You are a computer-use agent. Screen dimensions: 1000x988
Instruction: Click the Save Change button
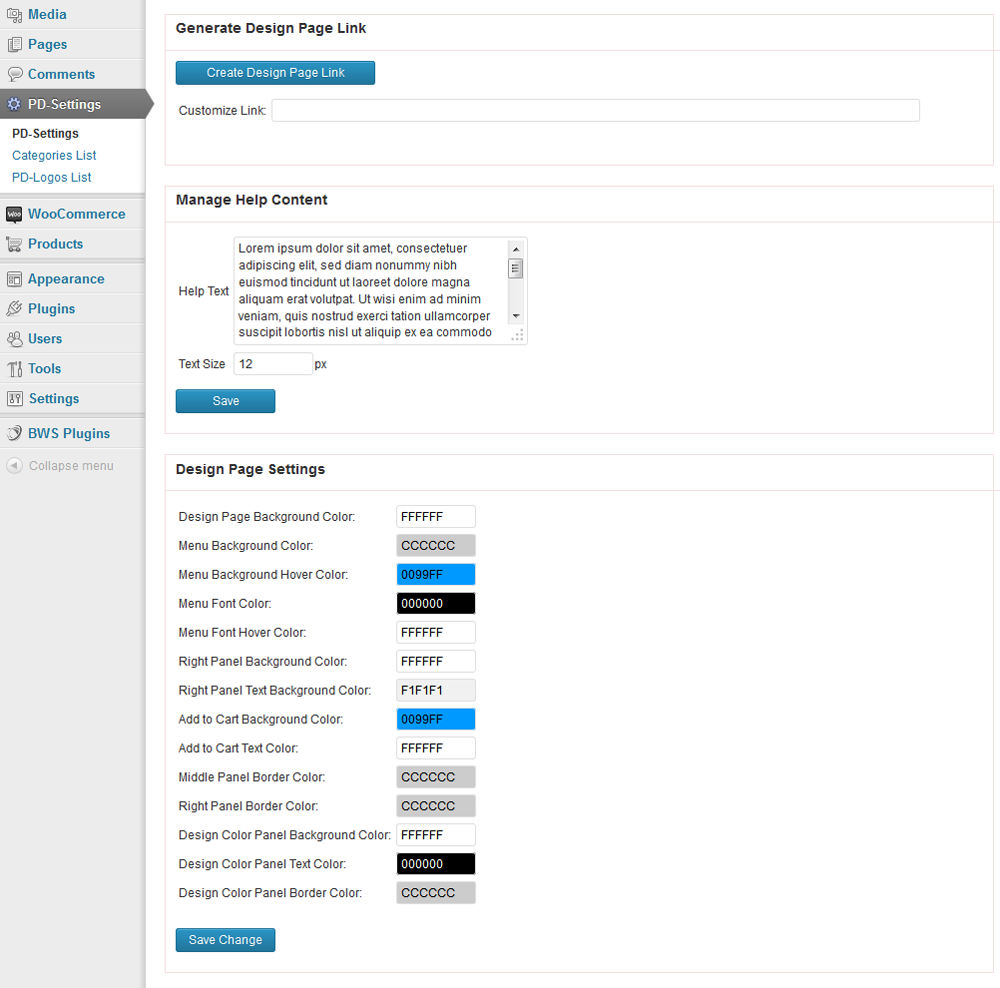225,940
